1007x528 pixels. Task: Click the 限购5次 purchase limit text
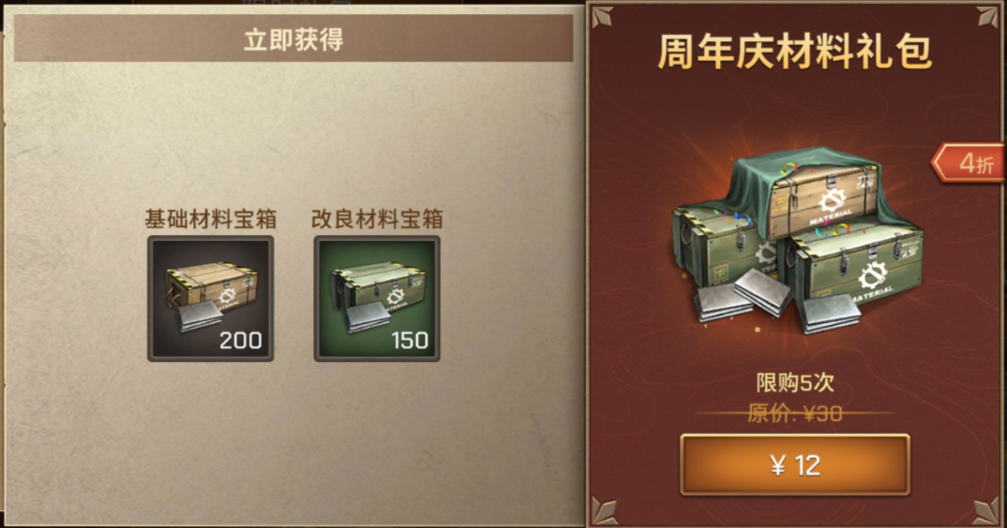point(795,383)
